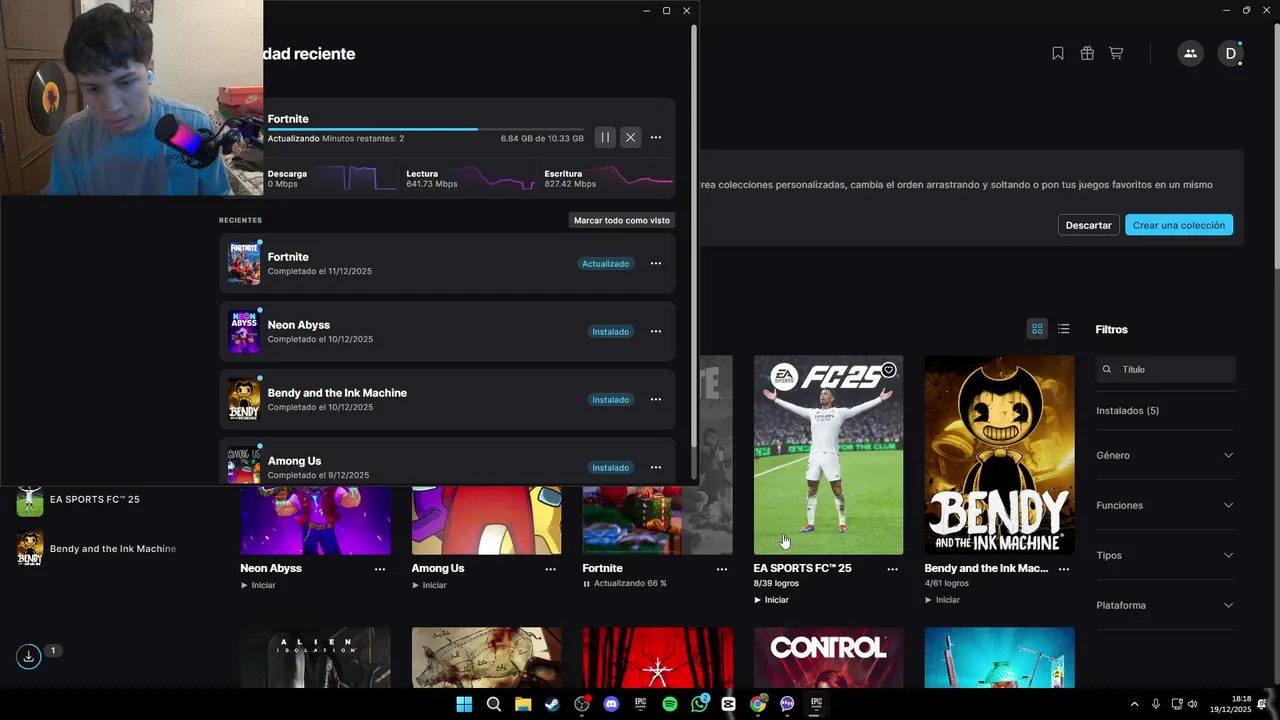Open options menu for Among Us card
The width and height of the screenshot is (1280, 720).
(550, 569)
